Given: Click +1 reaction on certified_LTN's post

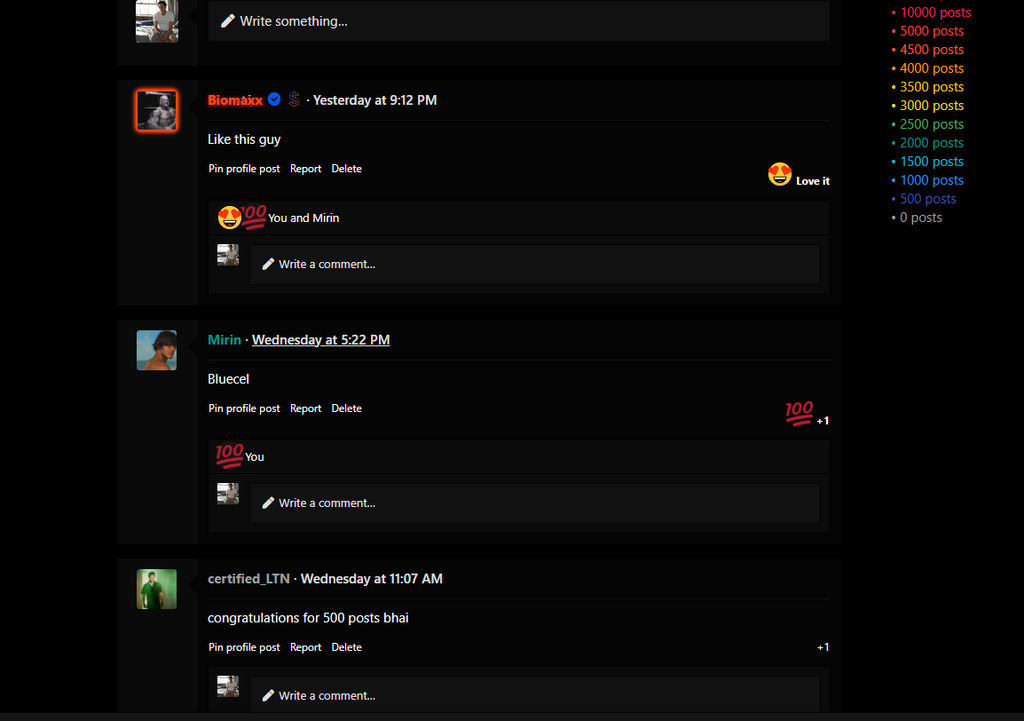Looking at the screenshot, I should click(823, 647).
